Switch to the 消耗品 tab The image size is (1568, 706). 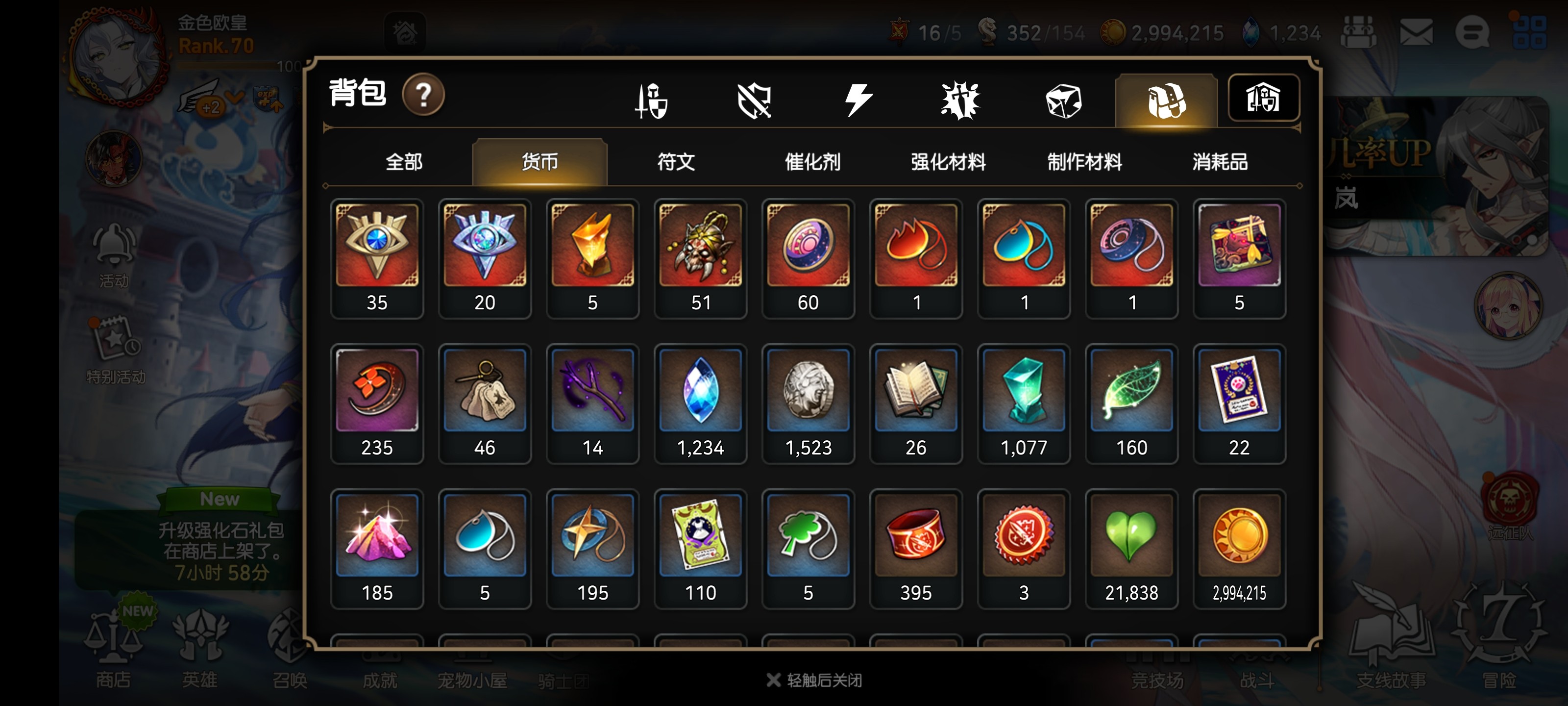tap(1220, 162)
